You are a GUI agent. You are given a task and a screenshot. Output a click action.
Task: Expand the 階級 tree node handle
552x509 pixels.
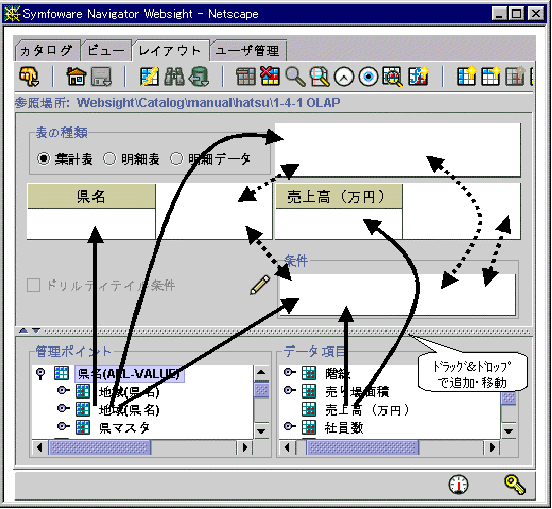[289, 372]
